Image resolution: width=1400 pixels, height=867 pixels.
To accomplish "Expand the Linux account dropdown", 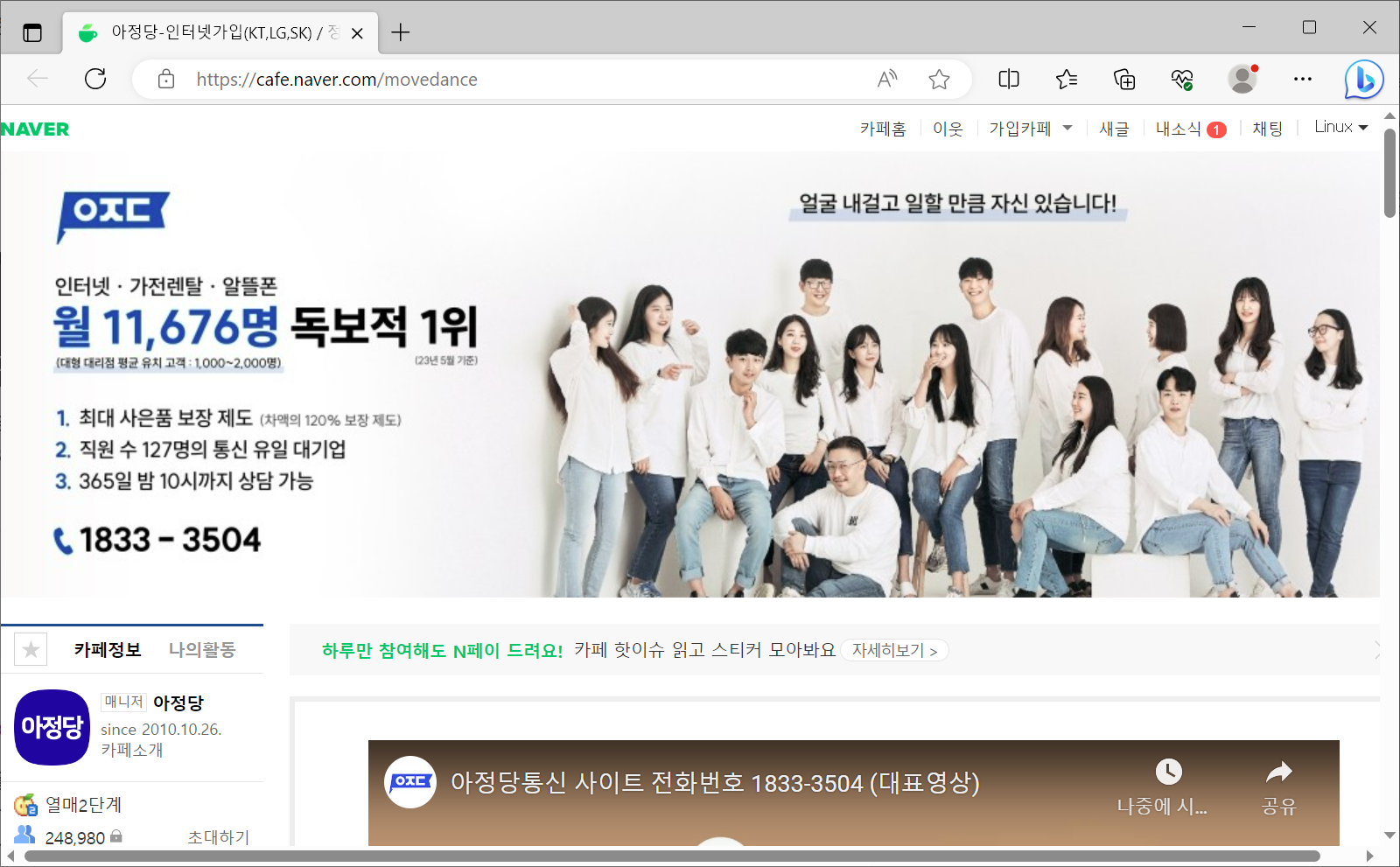I will point(1341,127).
